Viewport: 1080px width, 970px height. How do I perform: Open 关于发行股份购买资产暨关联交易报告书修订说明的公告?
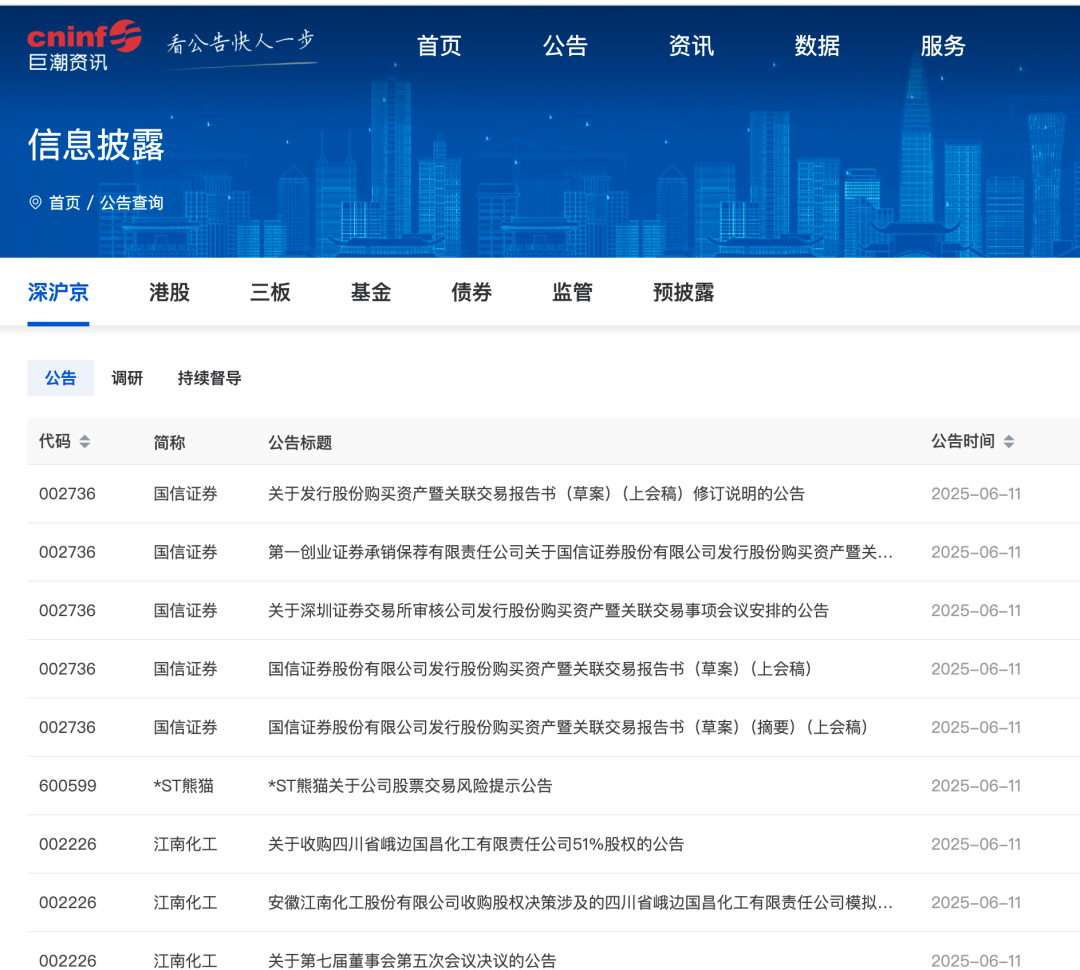click(x=536, y=493)
